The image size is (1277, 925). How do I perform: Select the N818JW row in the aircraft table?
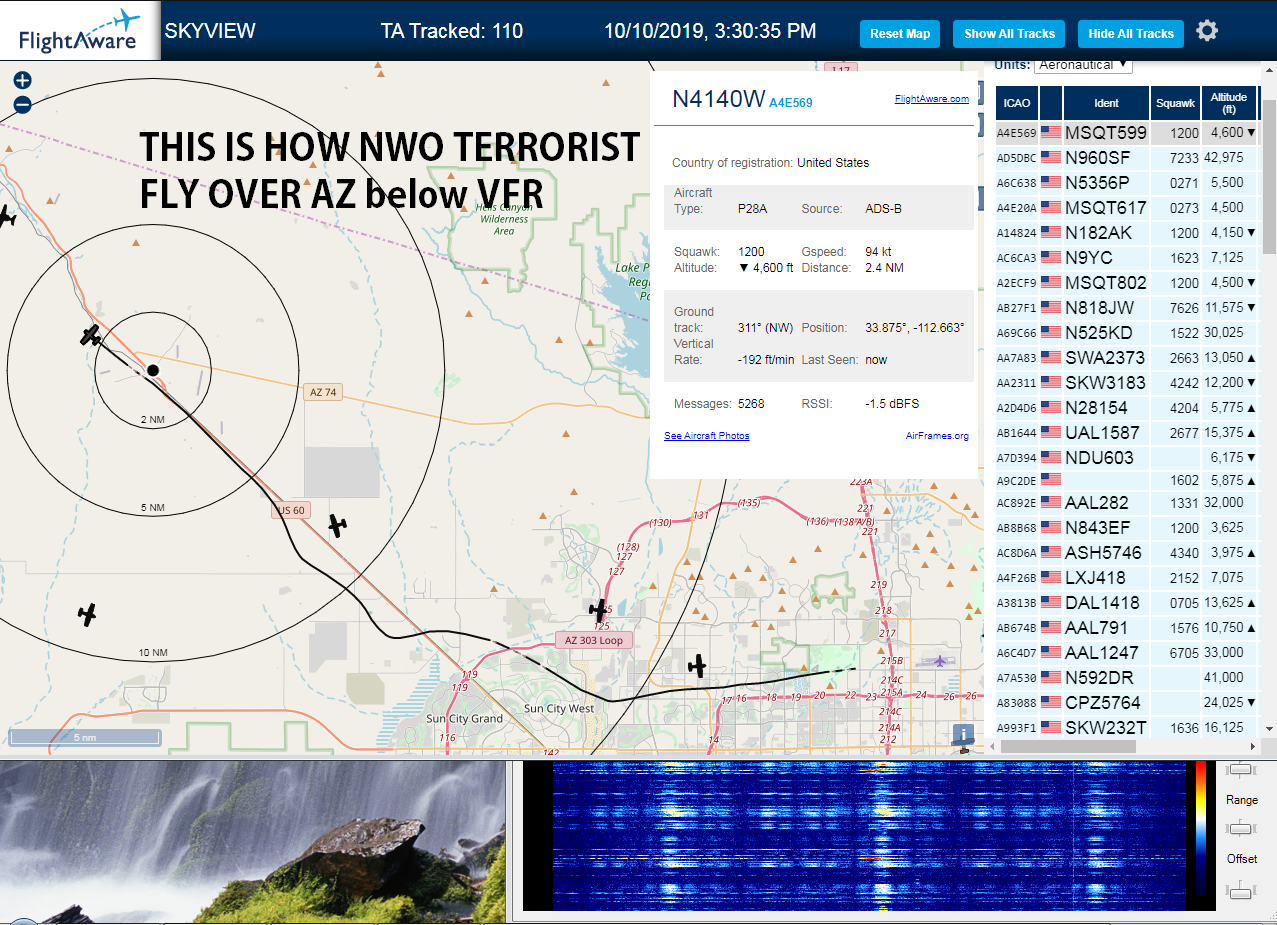point(1126,307)
